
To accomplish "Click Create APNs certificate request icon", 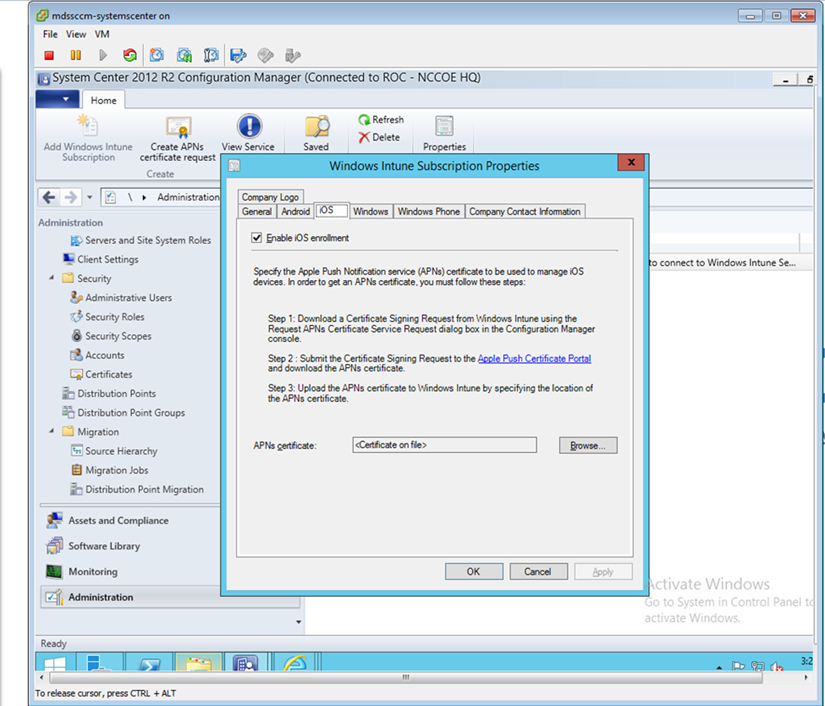I will (178, 139).
